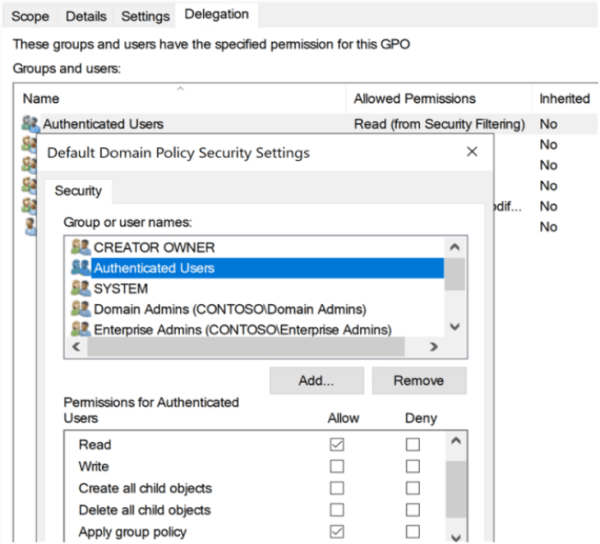Click the Add... button
Image resolution: width=600 pixels, height=544 pixels.
tap(316, 381)
